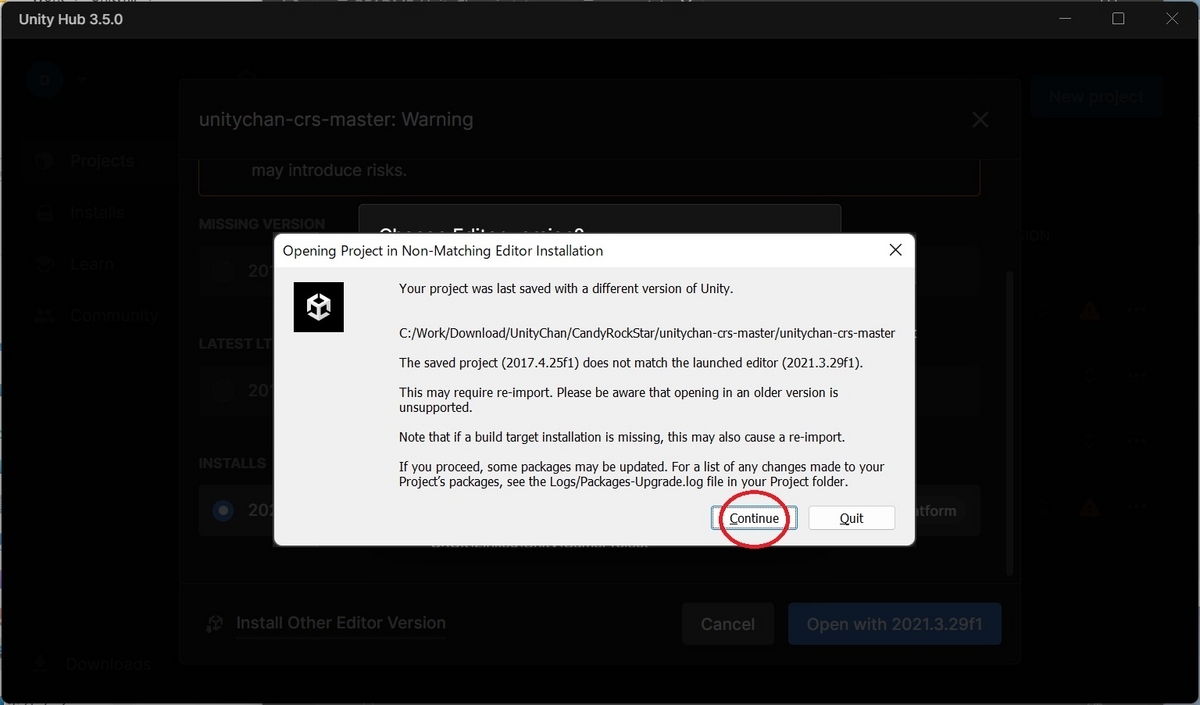Close the unitychan-crs-master Warning panel
Viewport: 1200px width, 705px height.
pyautogui.click(x=980, y=120)
